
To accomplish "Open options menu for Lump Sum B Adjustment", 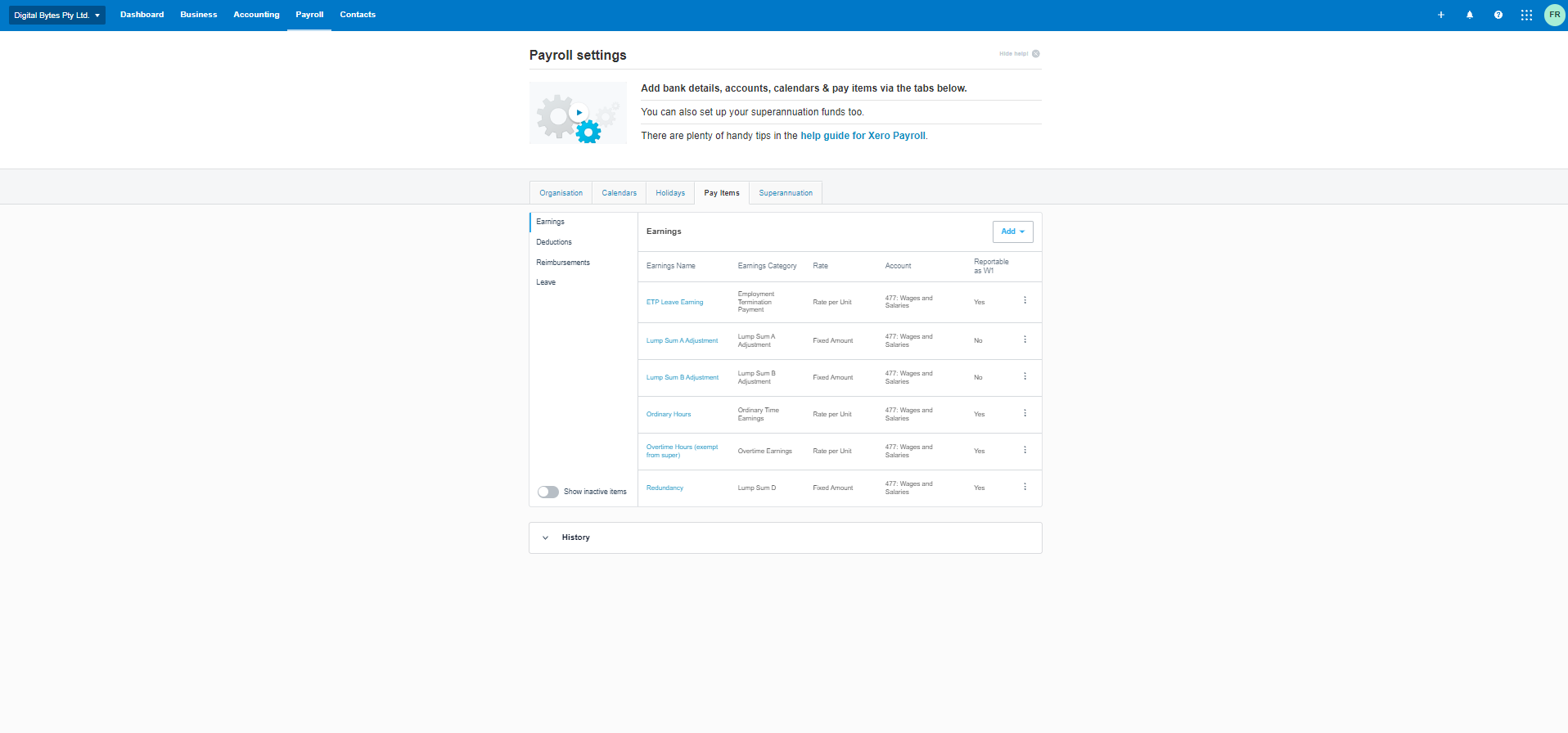I will click(1025, 376).
